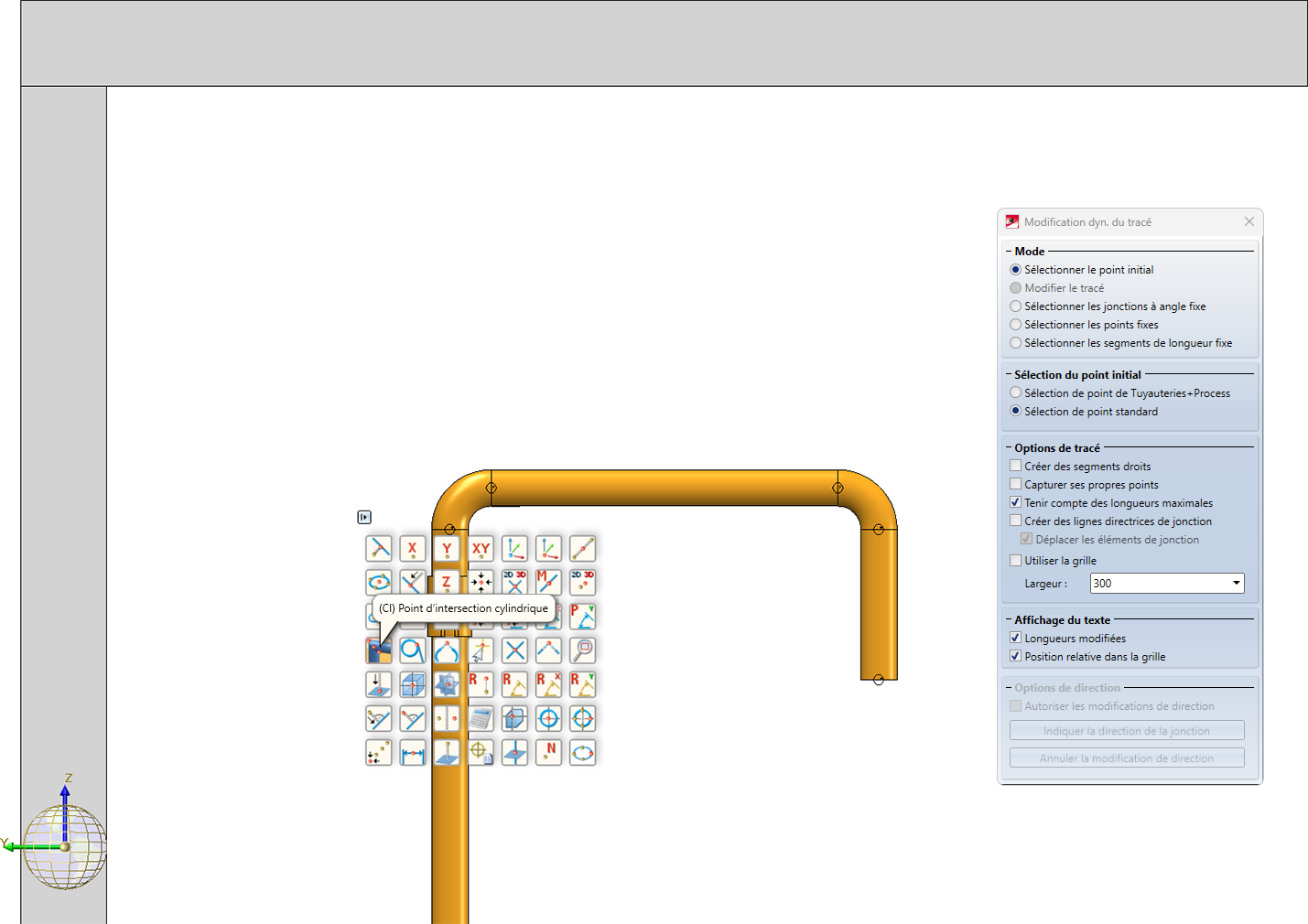Image resolution: width=1308 pixels, height=924 pixels.
Task: Choose the line intersection X icon below tooltip
Action: click(x=514, y=650)
